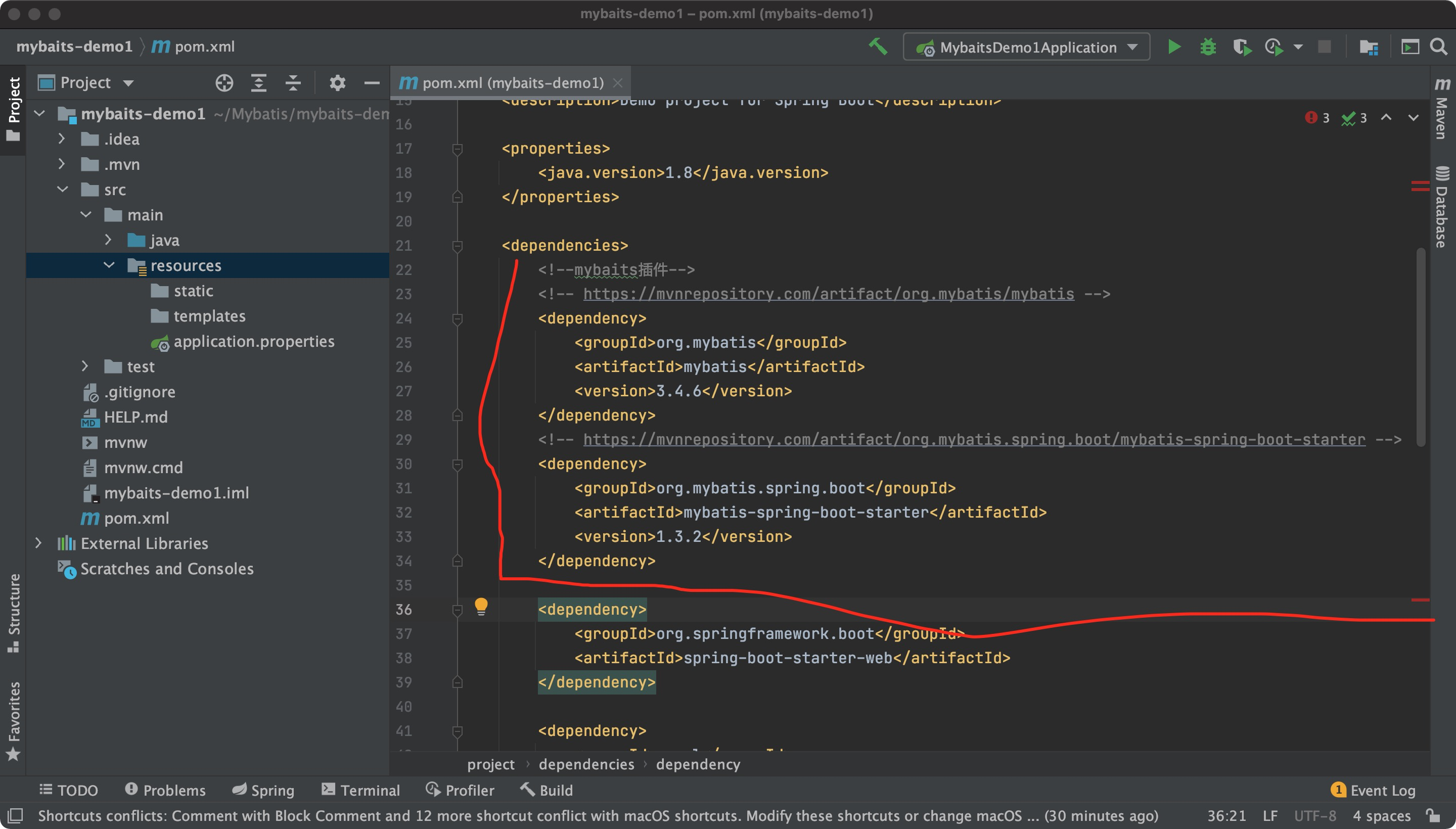Image resolution: width=1456 pixels, height=829 pixels.
Task: Close the pom.xml editor tab
Action: point(617,83)
